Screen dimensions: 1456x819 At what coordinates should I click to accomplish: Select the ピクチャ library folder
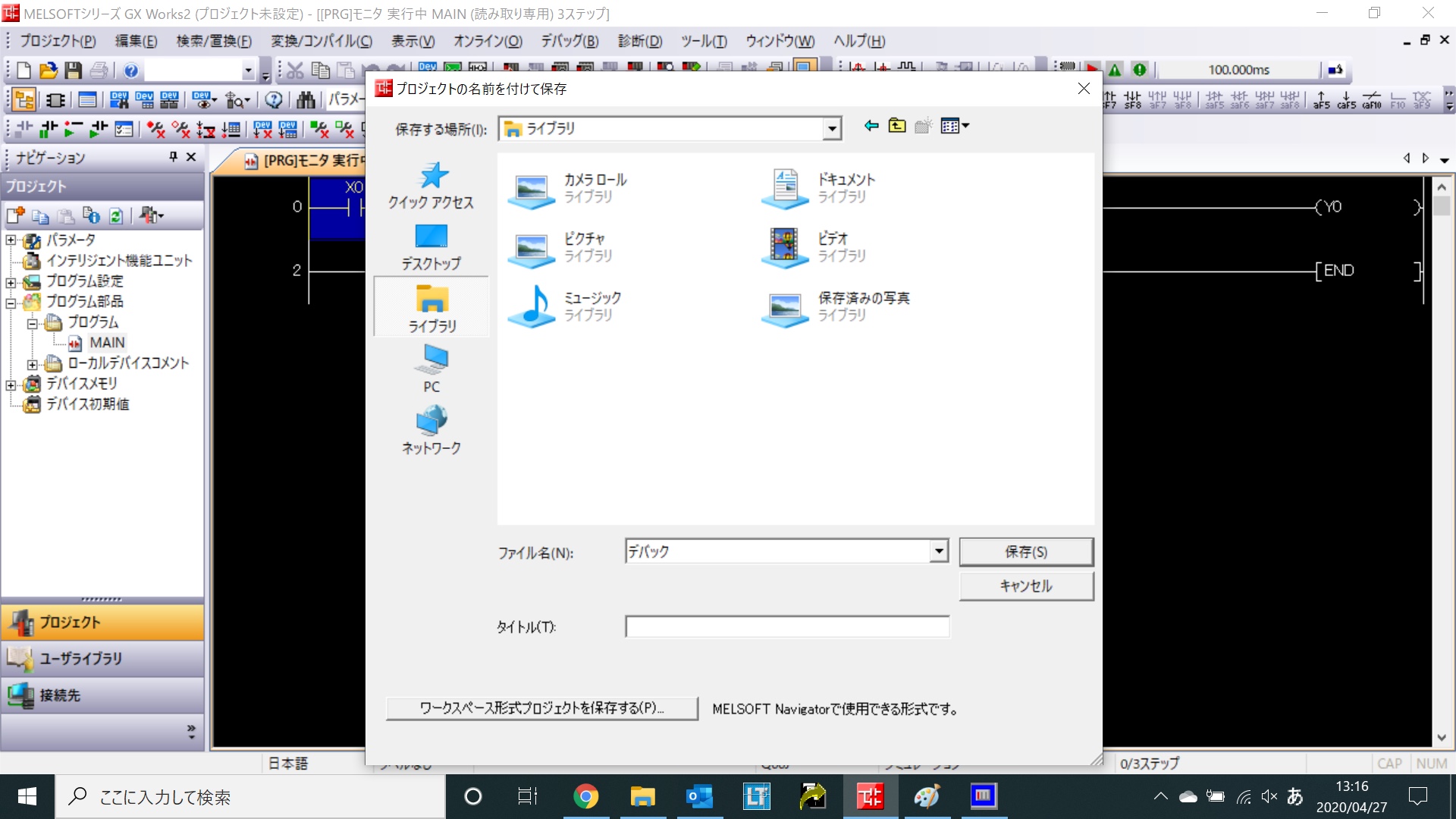(561, 247)
